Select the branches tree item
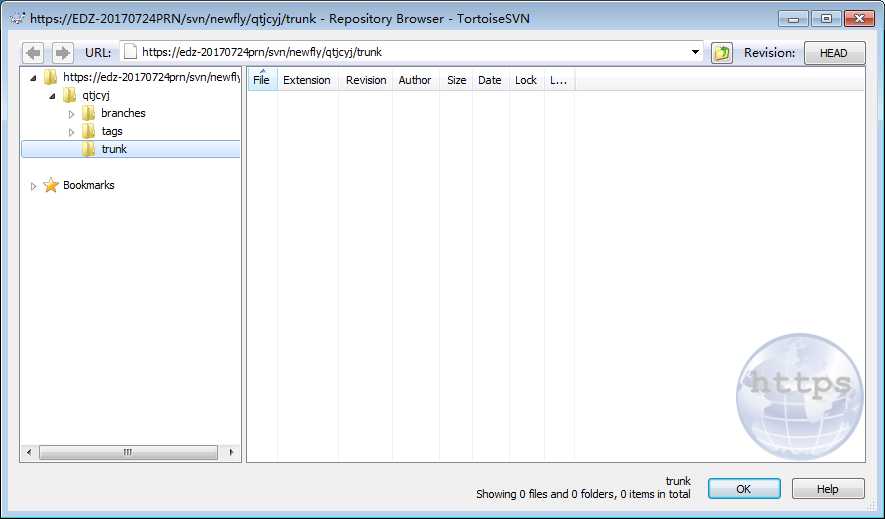The width and height of the screenshot is (885, 519). pos(123,113)
